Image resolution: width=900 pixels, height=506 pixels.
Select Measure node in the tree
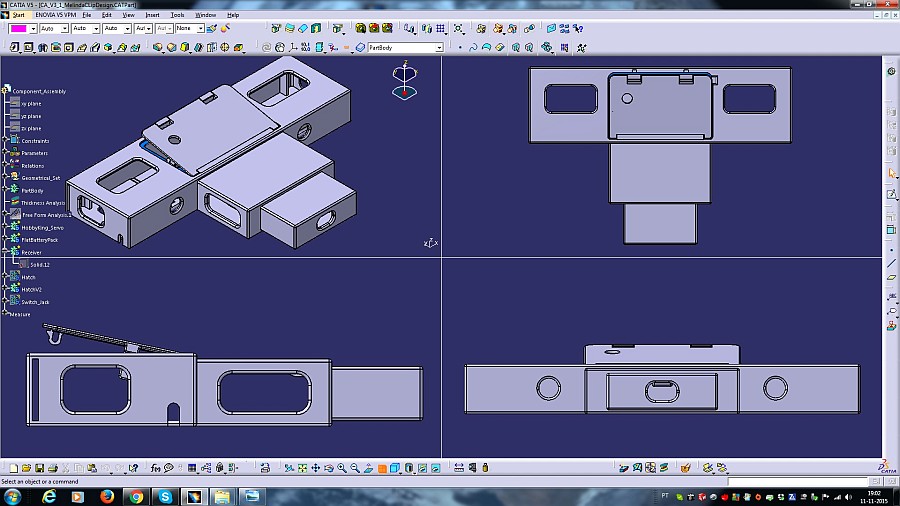20,314
